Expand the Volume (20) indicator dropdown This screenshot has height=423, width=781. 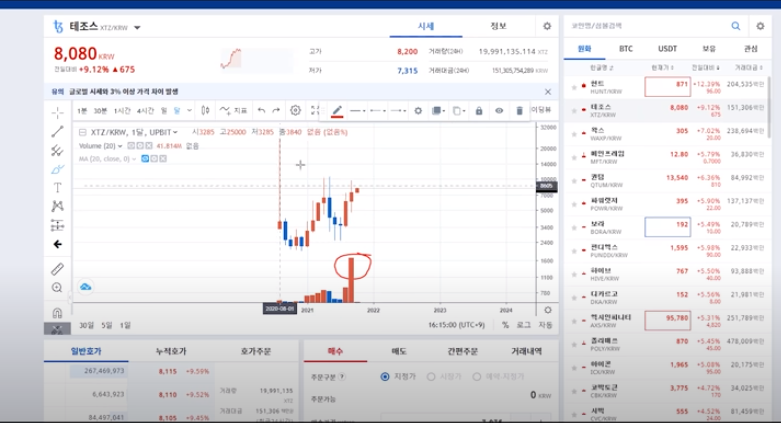120,146
